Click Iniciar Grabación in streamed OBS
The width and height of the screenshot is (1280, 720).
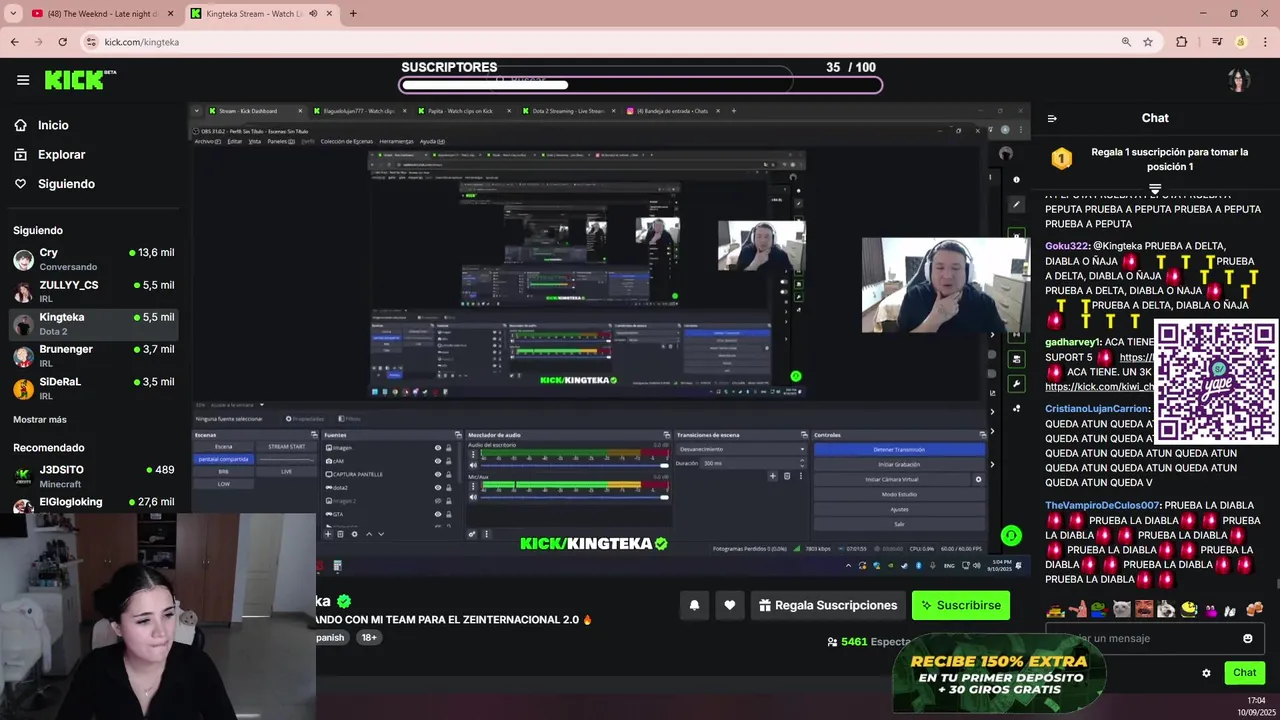point(899,464)
